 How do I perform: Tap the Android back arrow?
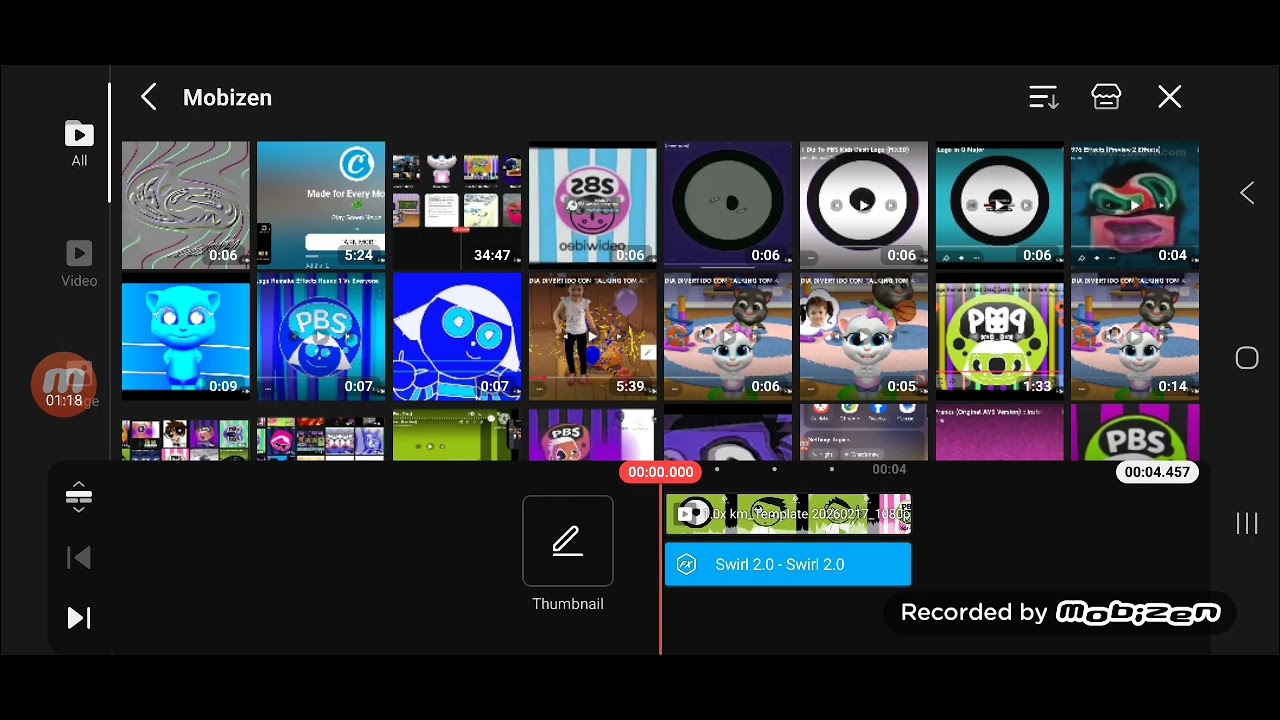1247,193
